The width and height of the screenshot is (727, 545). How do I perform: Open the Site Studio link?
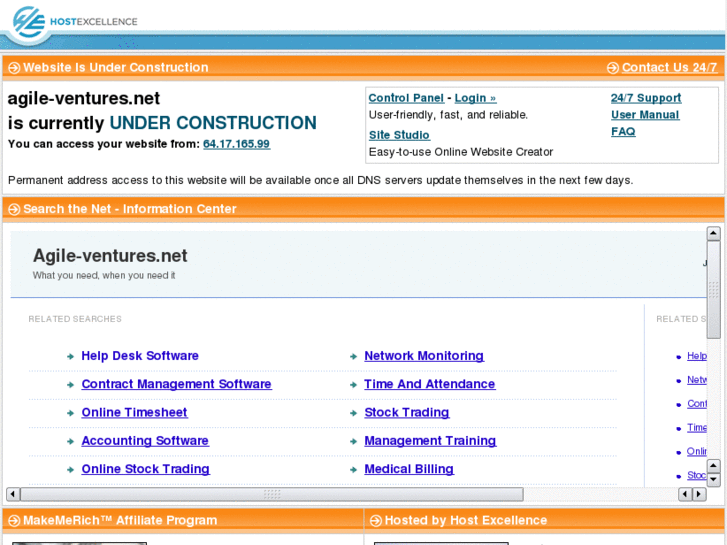coord(399,135)
